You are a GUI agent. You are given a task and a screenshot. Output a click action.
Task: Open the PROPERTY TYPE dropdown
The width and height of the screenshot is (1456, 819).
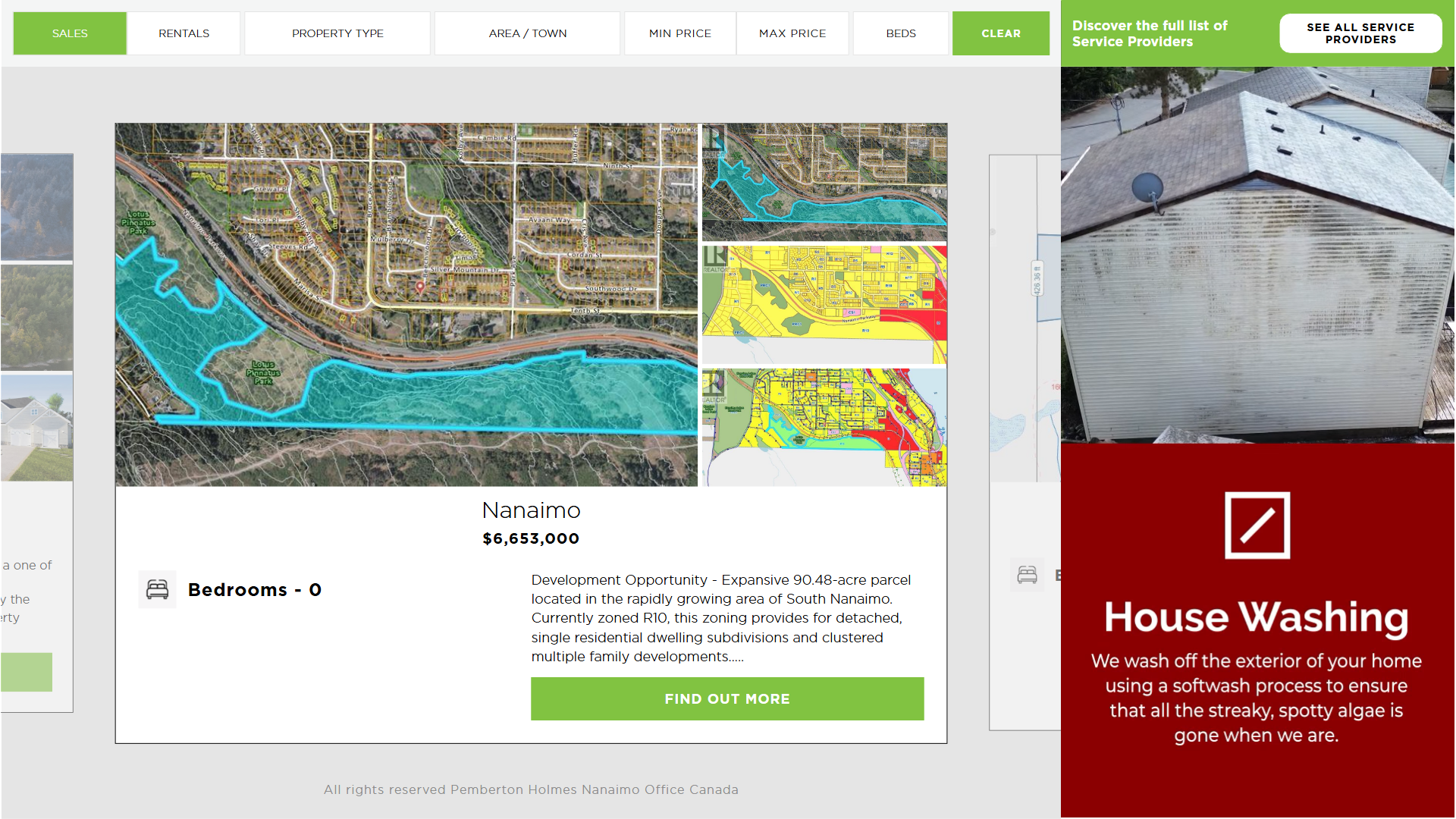coord(337,33)
